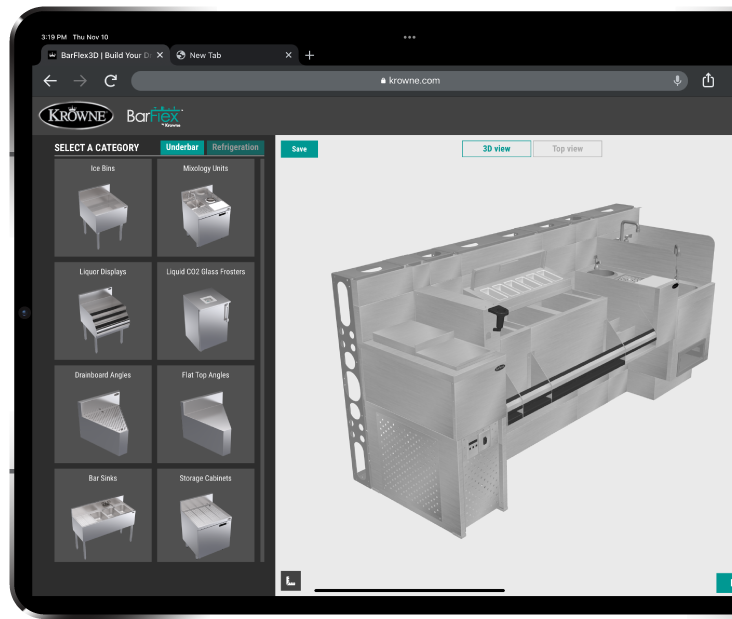Select the Mixology Units thumbnail

(205, 207)
